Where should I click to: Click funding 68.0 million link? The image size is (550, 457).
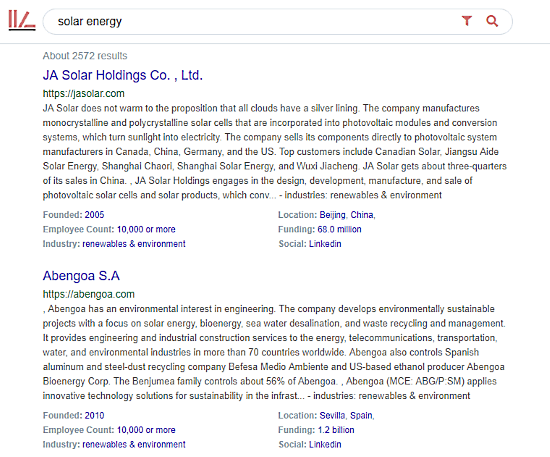pos(339,229)
